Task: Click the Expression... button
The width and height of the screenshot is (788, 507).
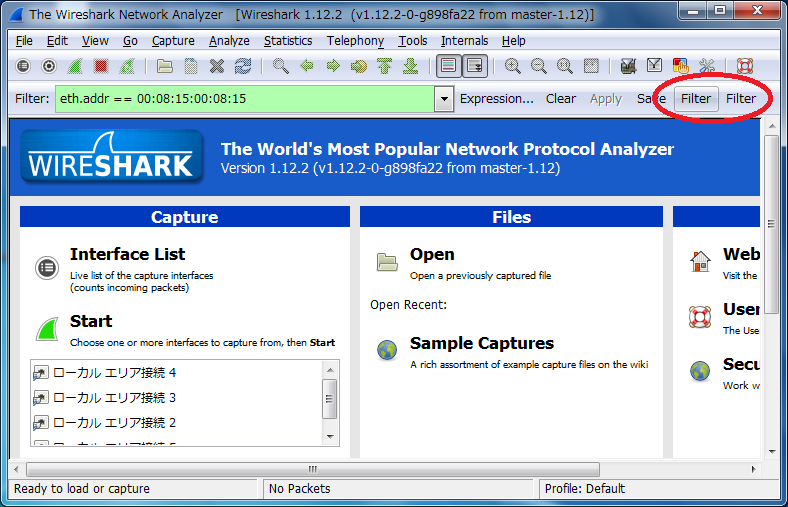Action: tap(497, 99)
